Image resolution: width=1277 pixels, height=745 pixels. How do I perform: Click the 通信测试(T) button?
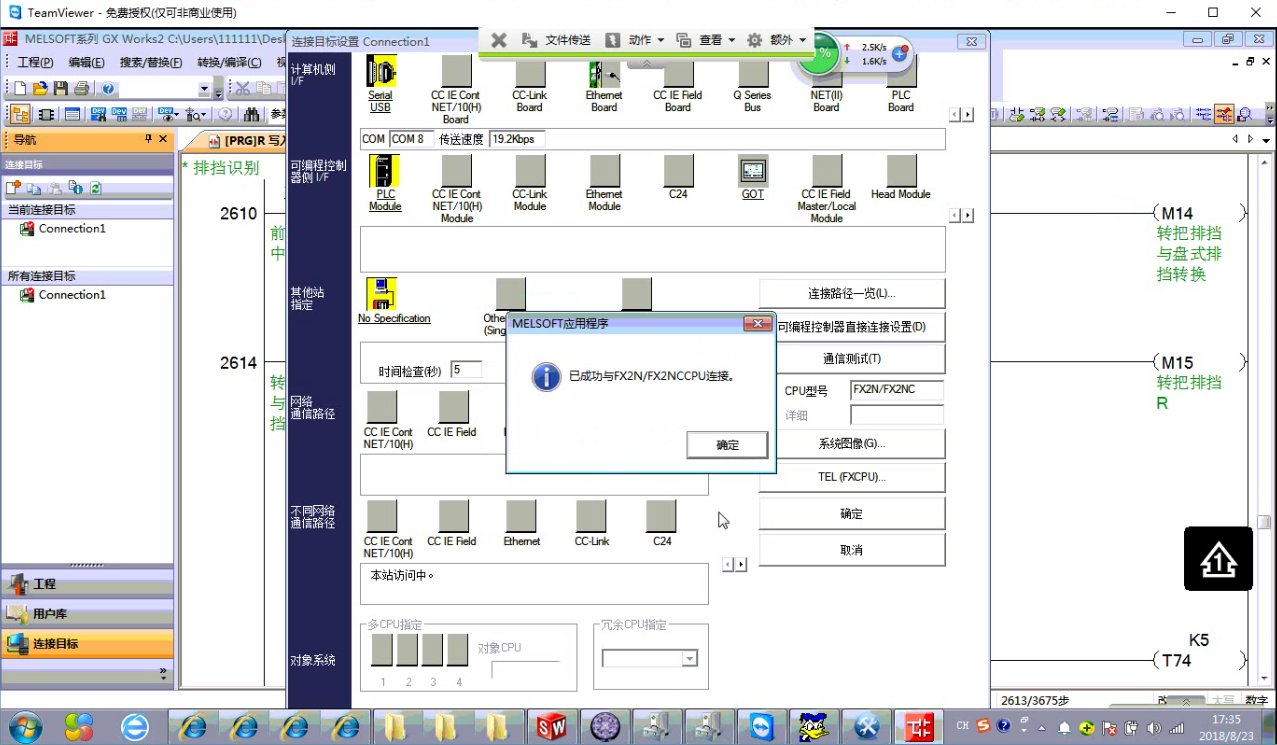pos(852,359)
